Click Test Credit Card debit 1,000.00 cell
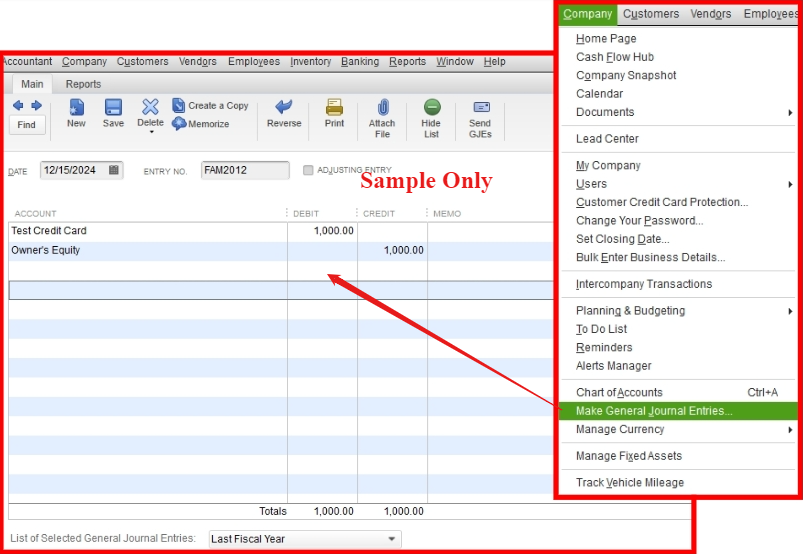Image resolution: width=803 pixels, height=554 pixels. [x=323, y=231]
